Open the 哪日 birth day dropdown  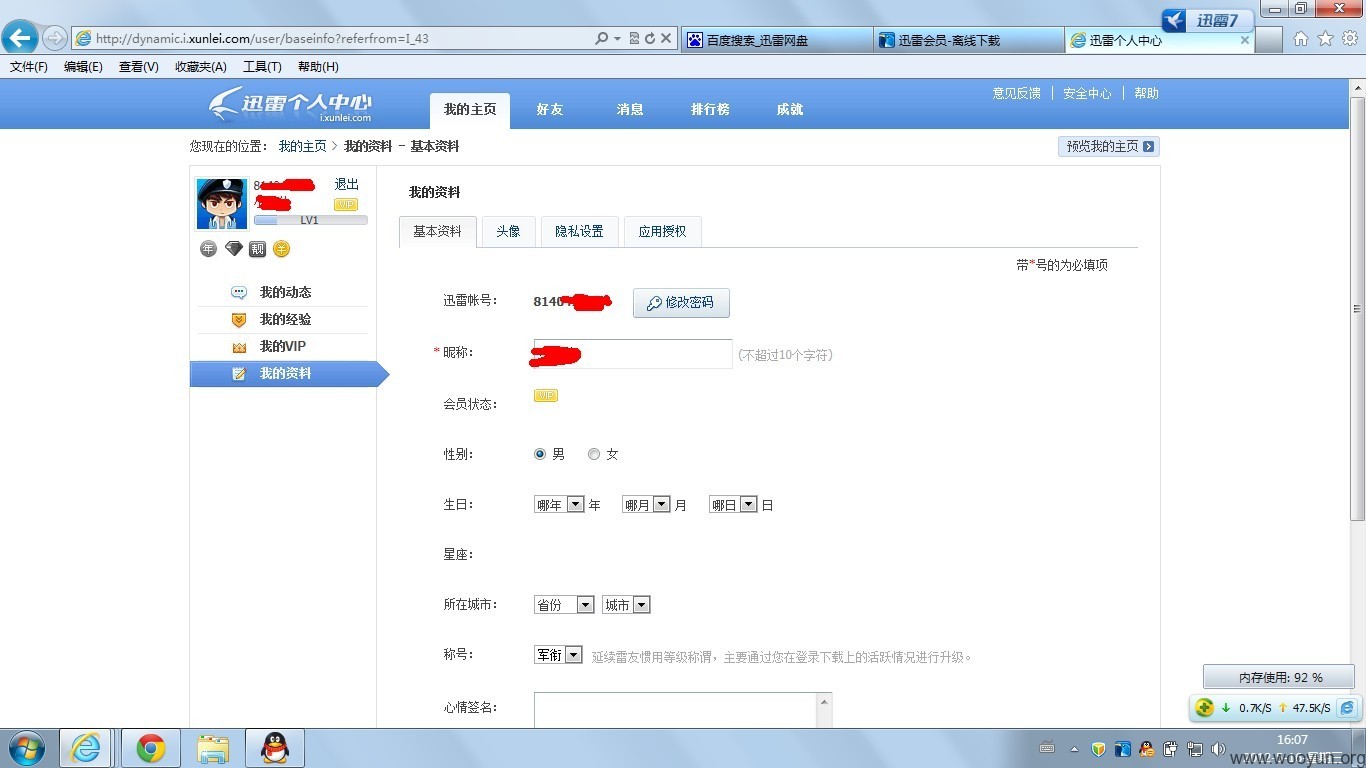pos(733,505)
